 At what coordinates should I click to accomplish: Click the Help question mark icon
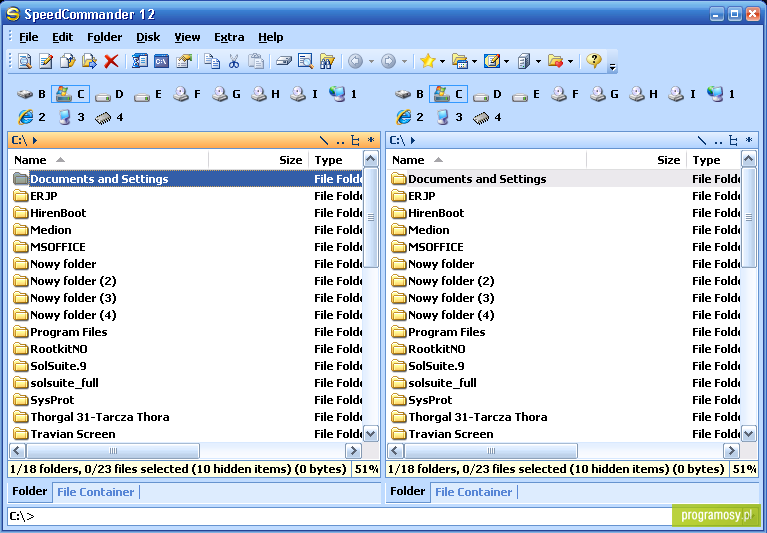pos(594,61)
